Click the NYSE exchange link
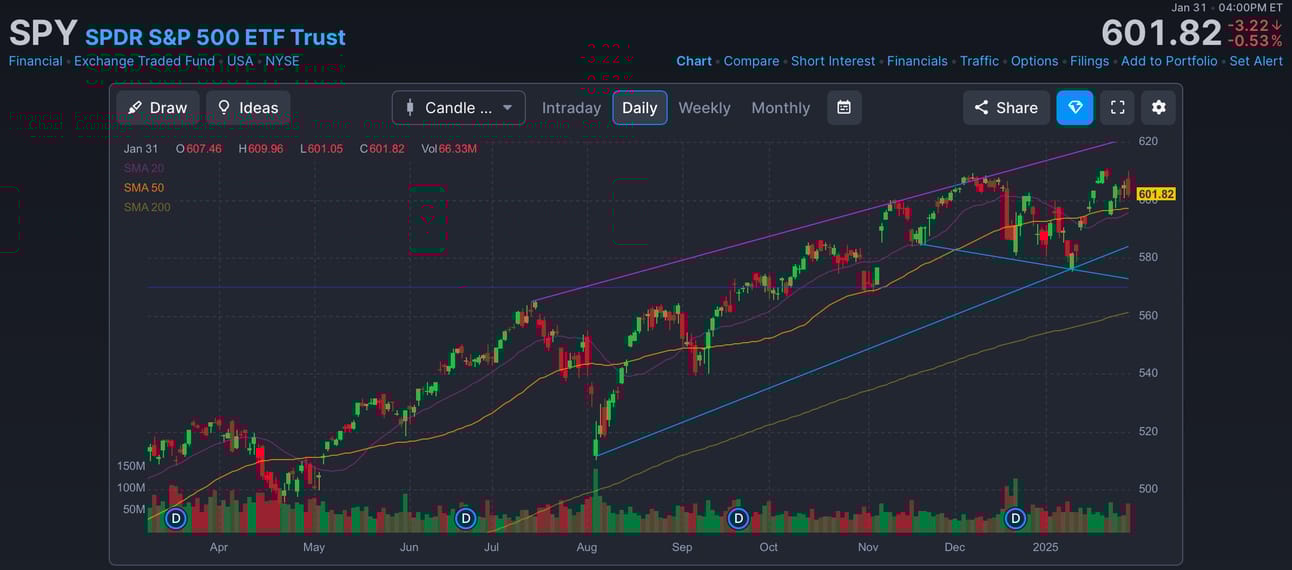The image size is (1292, 570). pos(282,61)
